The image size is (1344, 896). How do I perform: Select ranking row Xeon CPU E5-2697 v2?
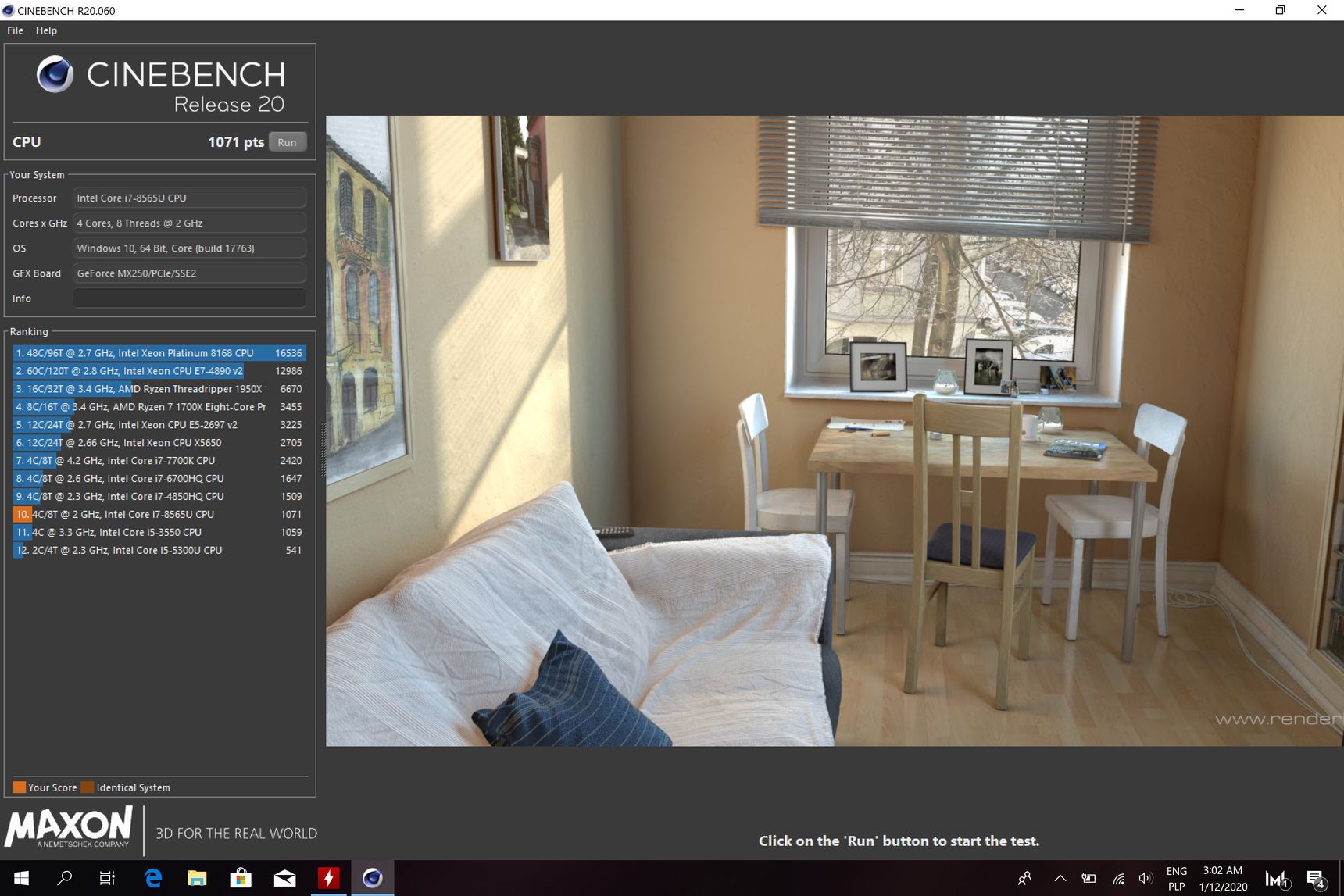point(159,425)
